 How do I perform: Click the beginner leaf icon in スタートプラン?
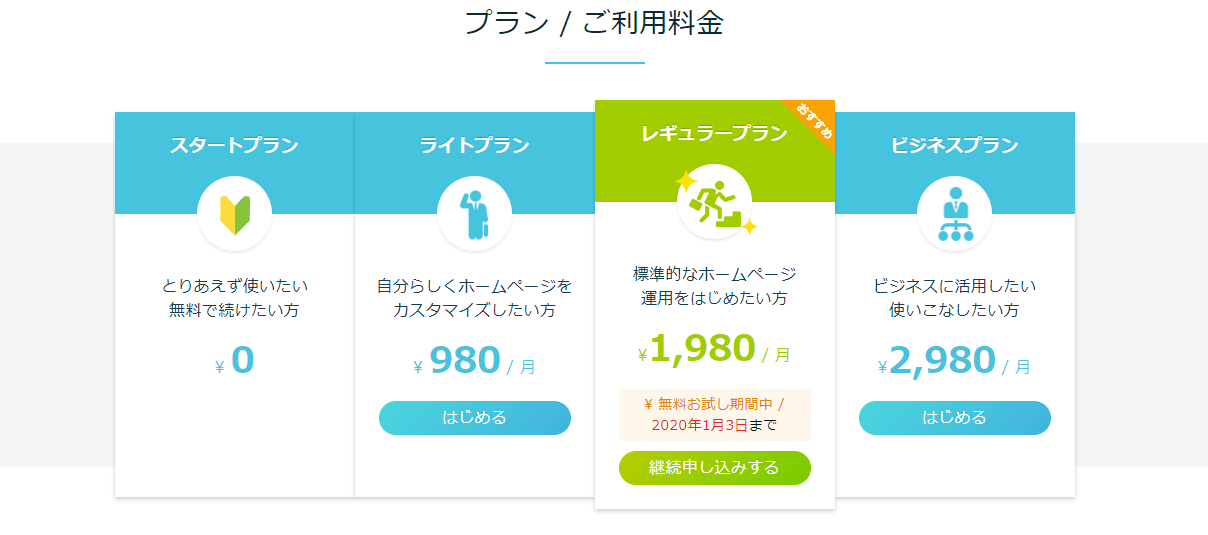(x=235, y=214)
